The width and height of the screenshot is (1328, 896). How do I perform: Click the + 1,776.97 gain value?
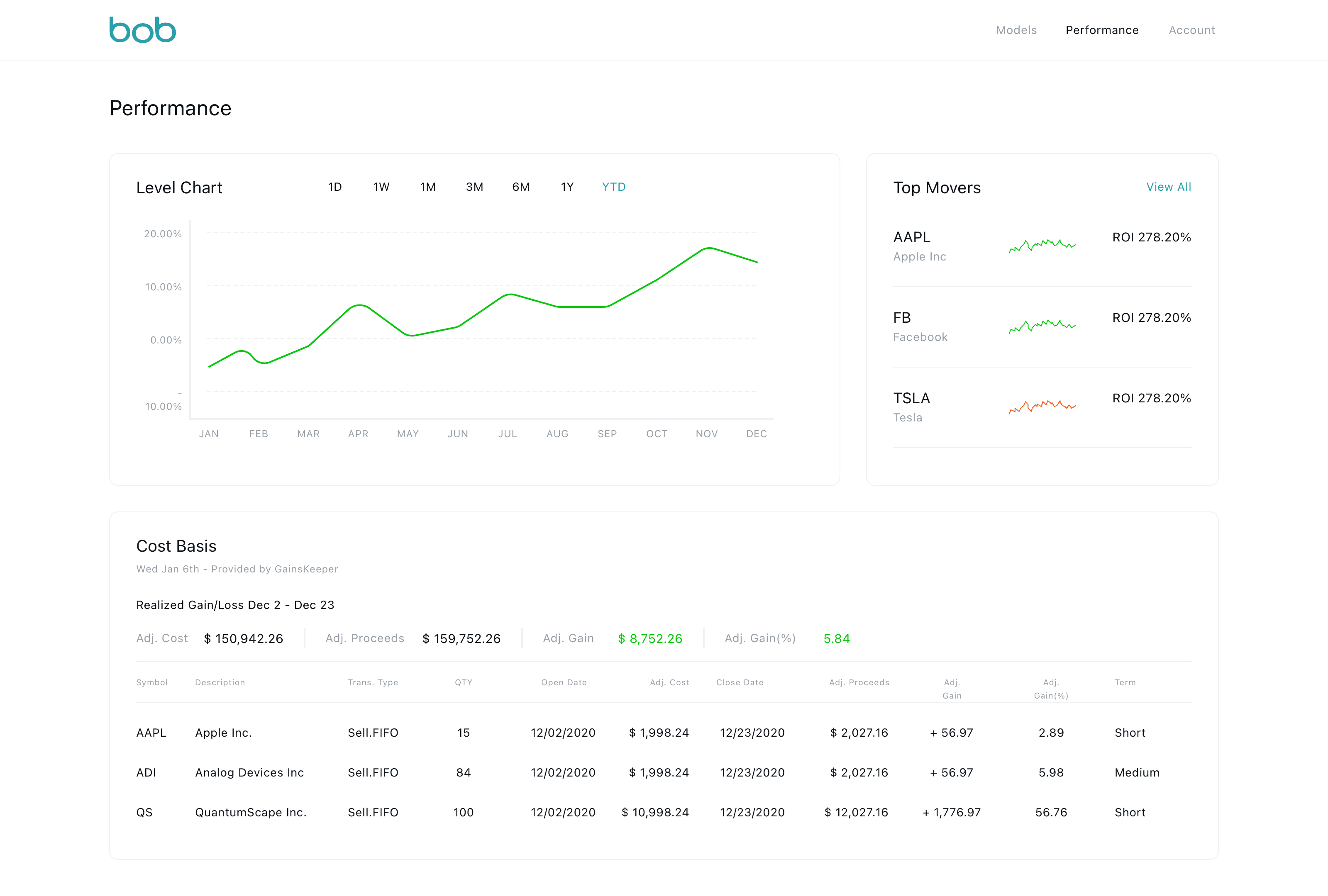pos(952,812)
